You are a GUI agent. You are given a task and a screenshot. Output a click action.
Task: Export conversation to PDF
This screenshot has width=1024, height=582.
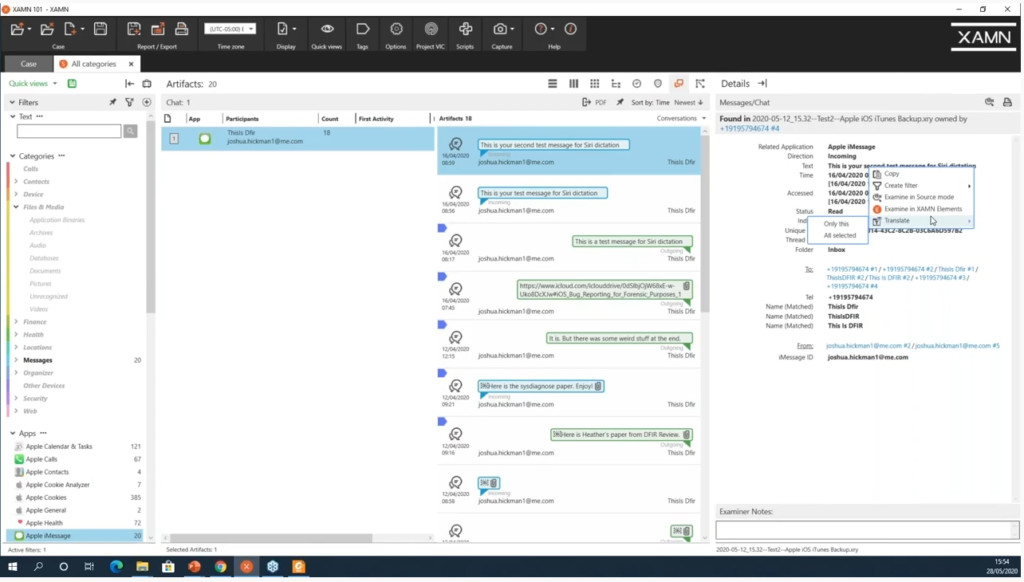click(x=594, y=103)
